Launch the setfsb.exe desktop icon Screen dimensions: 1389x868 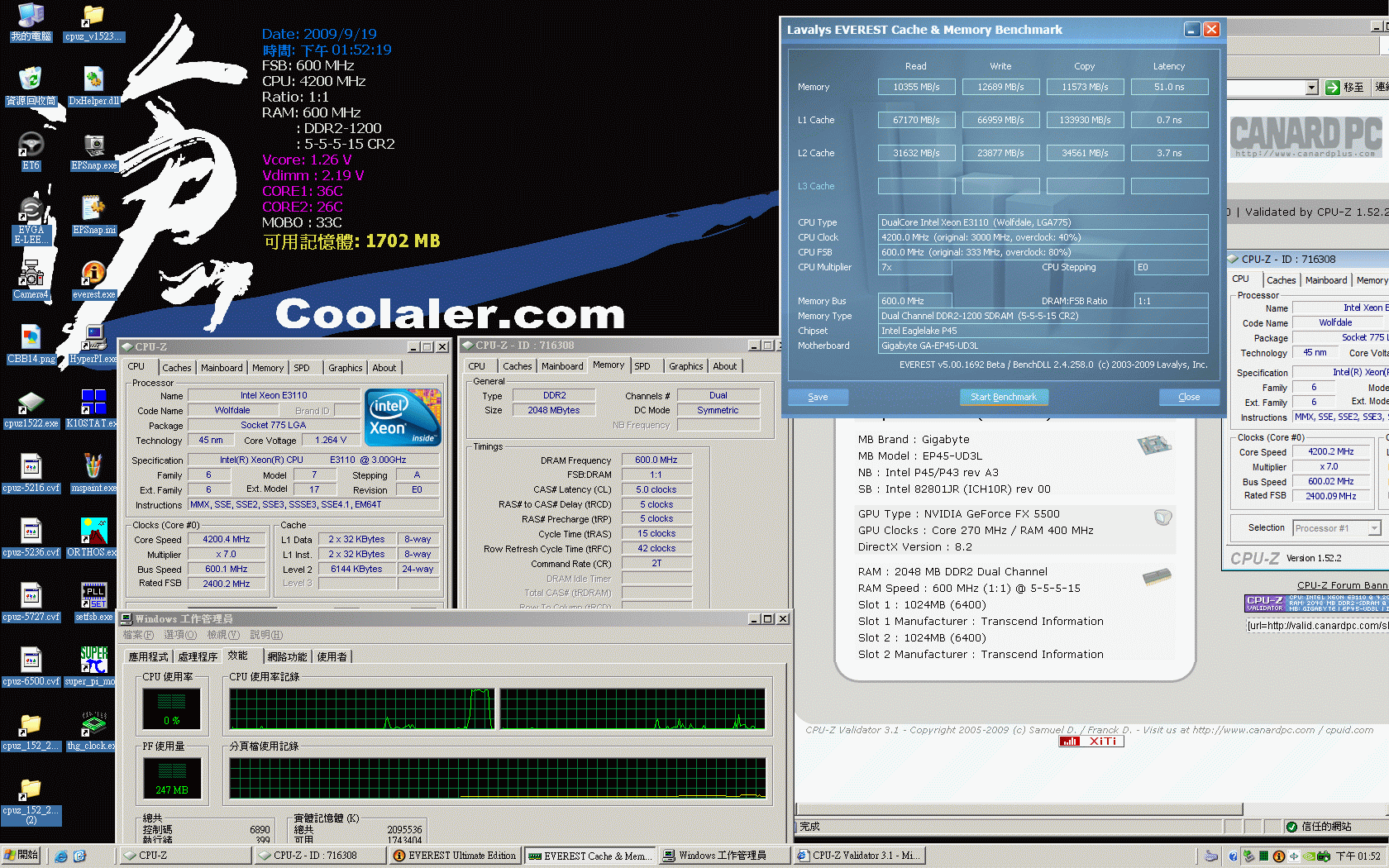[93, 602]
